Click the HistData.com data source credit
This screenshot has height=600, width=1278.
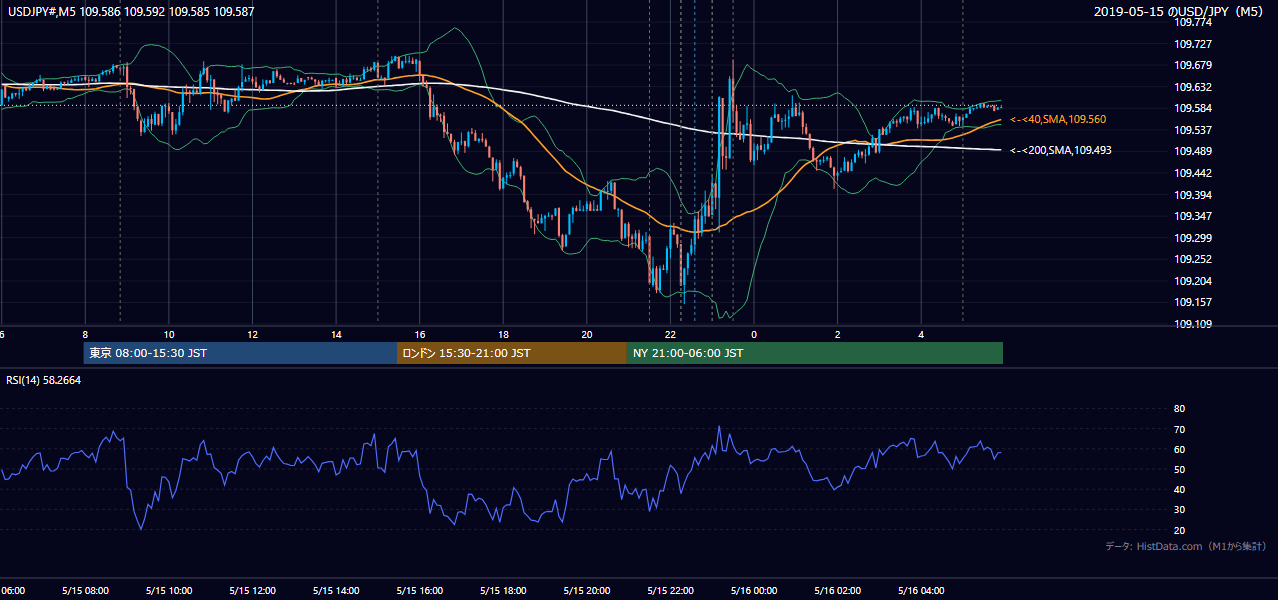coord(1185,546)
